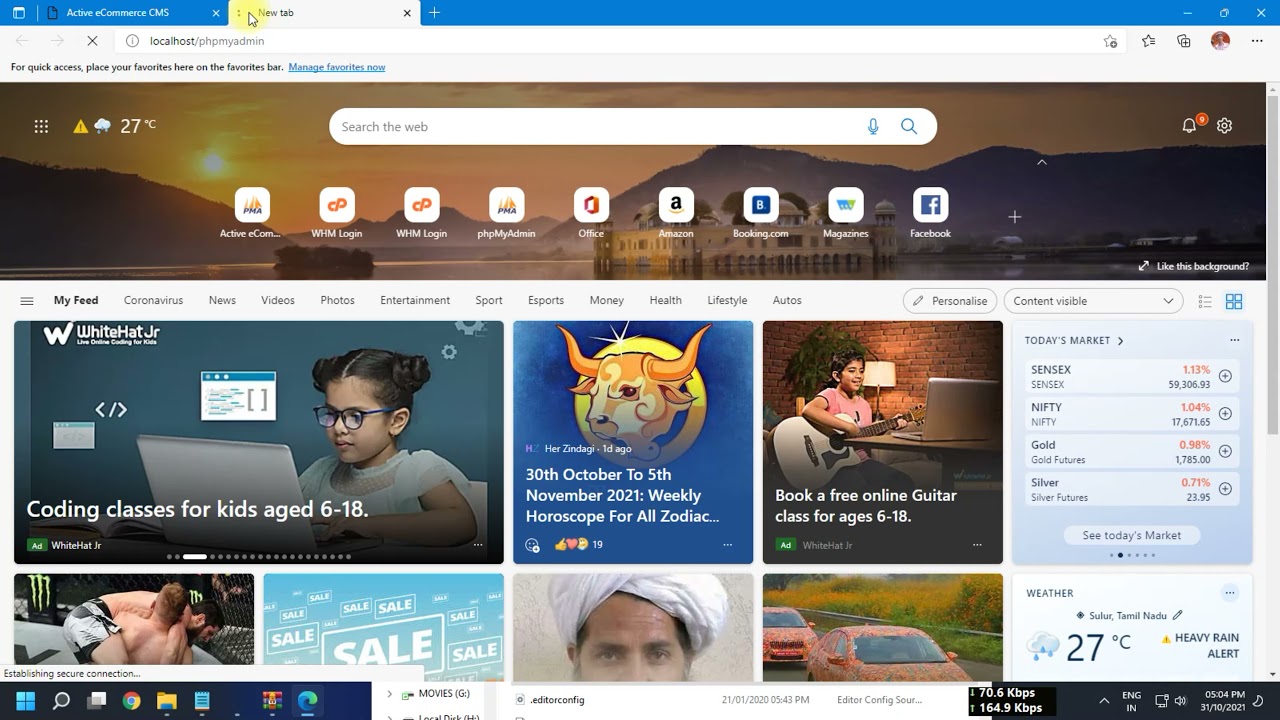1280x720 pixels.
Task: Add this page to favorites
Action: 1110,41
